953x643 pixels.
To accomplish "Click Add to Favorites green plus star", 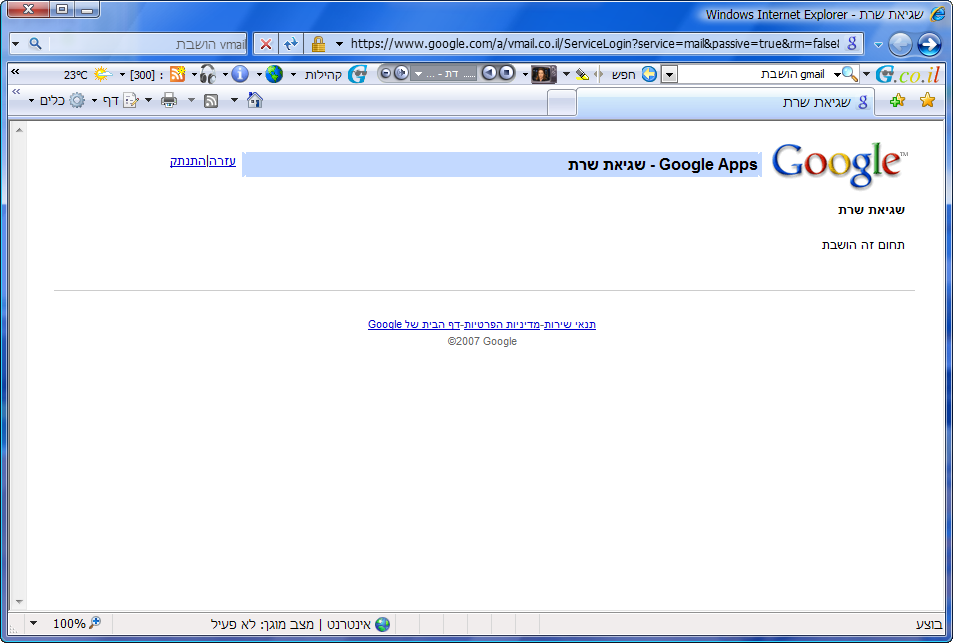I will pyautogui.click(x=897, y=100).
